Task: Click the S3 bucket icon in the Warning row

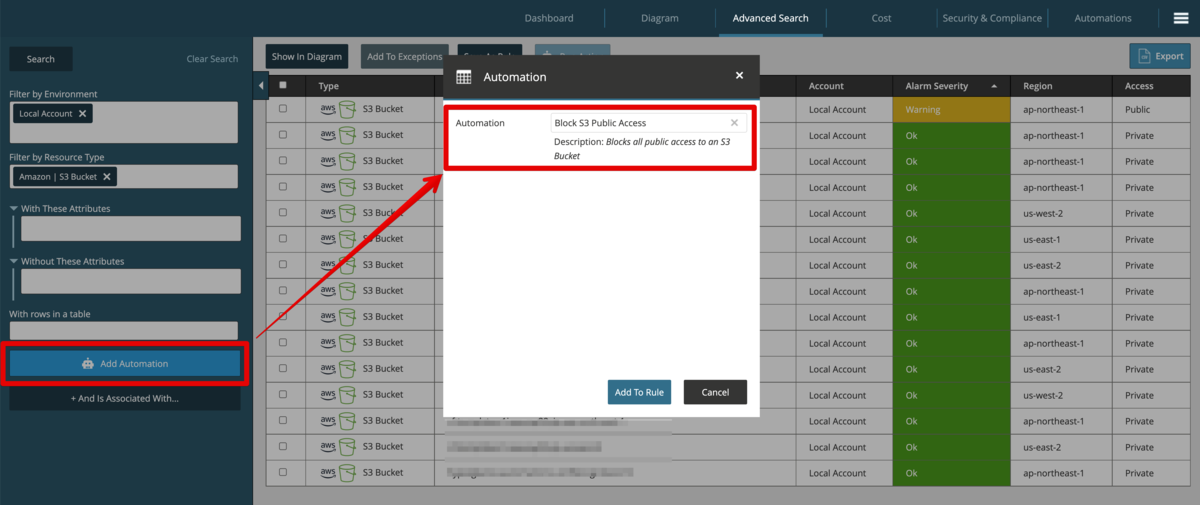Action: pyautogui.click(x=347, y=109)
